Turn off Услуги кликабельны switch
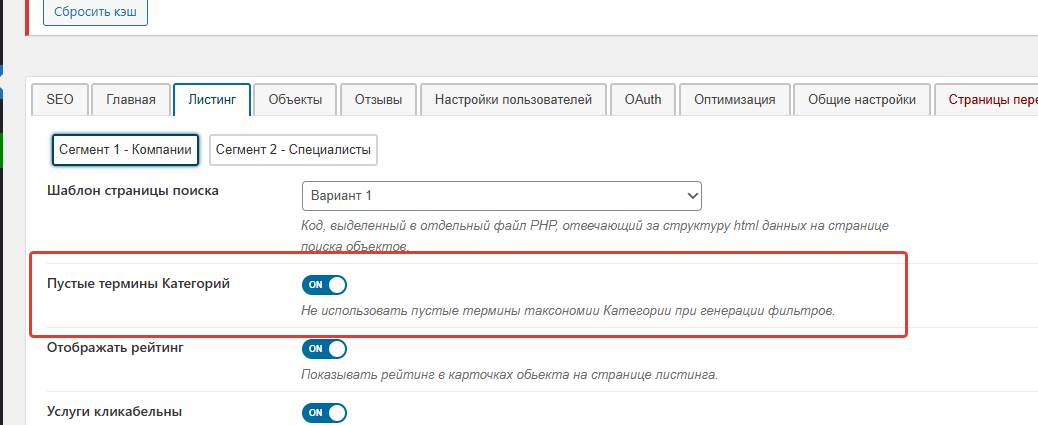The width and height of the screenshot is (1038, 425). [x=324, y=413]
